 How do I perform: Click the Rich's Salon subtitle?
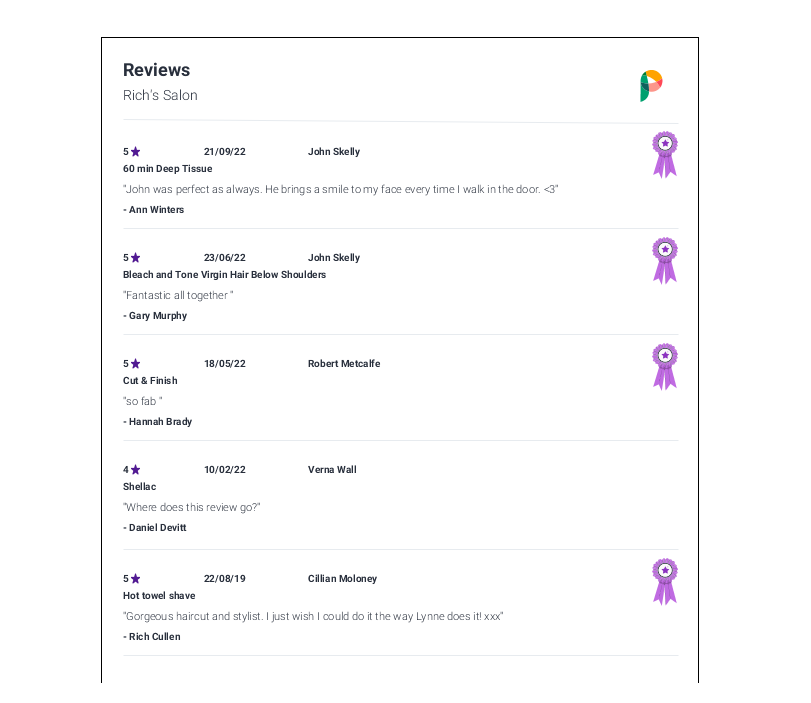160,95
